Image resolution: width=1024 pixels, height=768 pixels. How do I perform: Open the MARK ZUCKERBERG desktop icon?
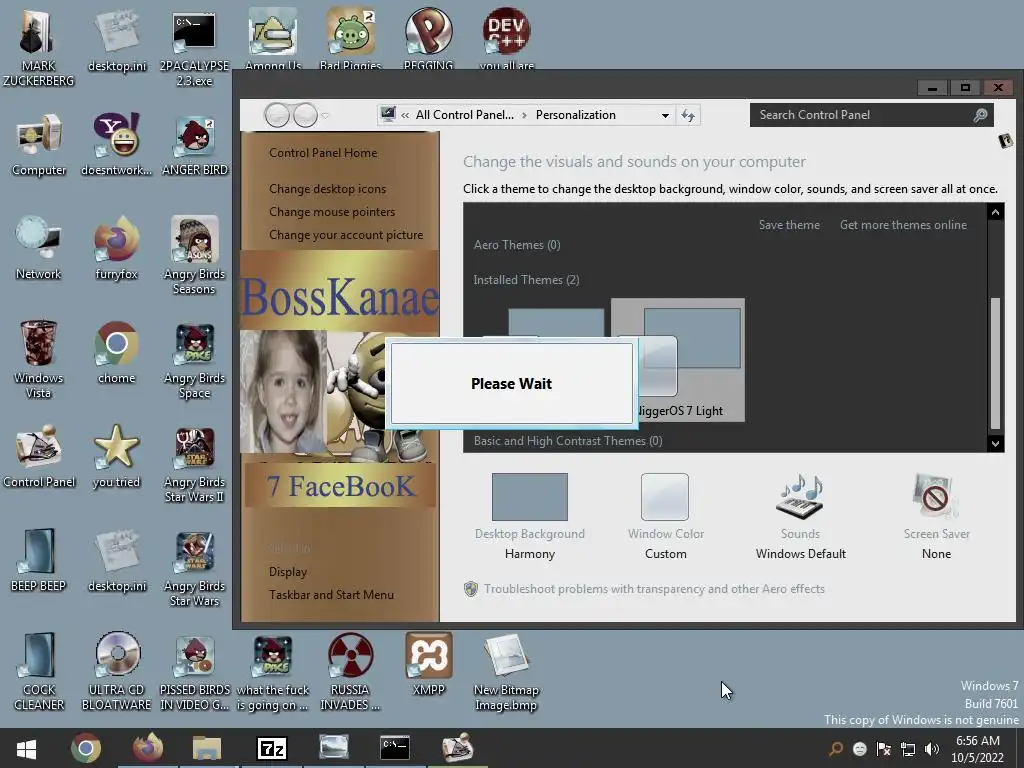(39, 48)
